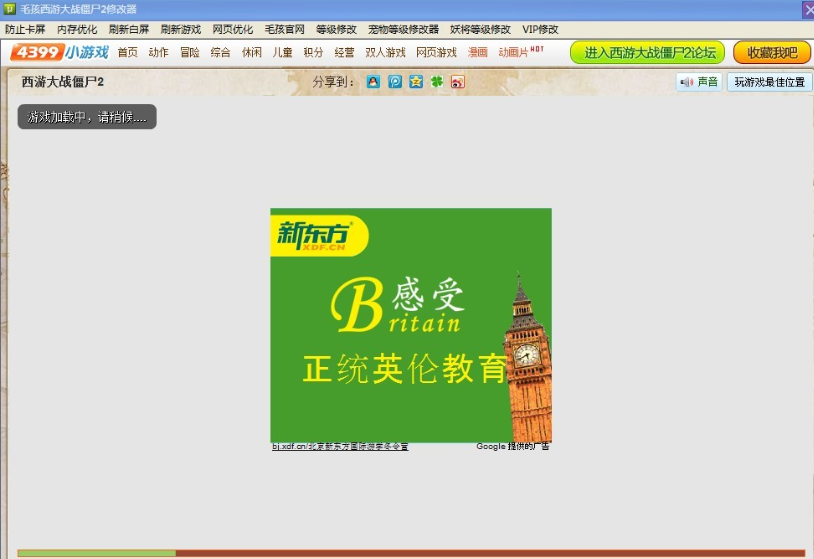Viewport: 814px width, 559px height.
Task: Open the 内存优化 menu
Action: point(77,30)
